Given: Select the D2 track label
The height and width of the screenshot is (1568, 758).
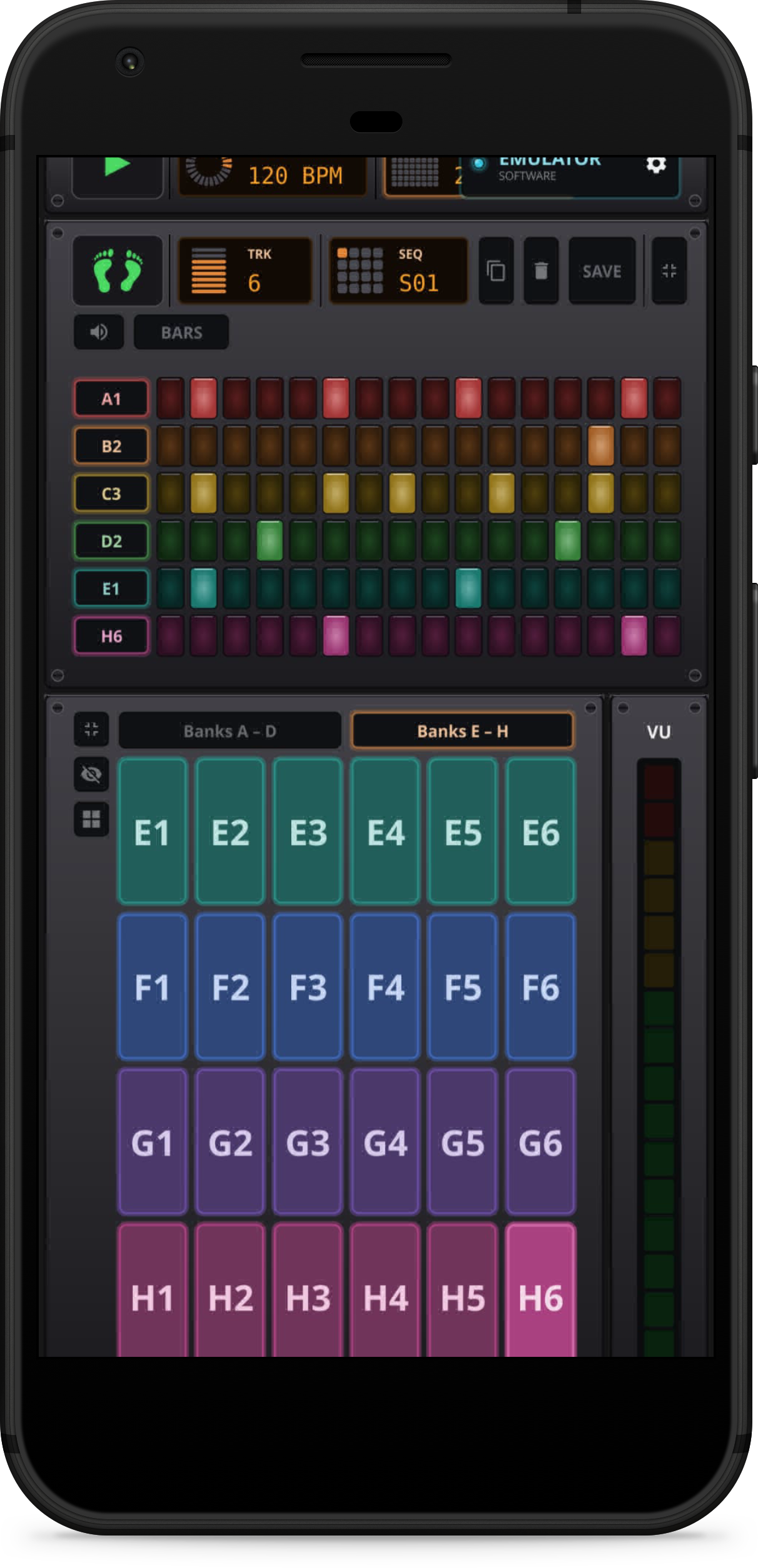Looking at the screenshot, I should pyautogui.click(x=112, y=541).
